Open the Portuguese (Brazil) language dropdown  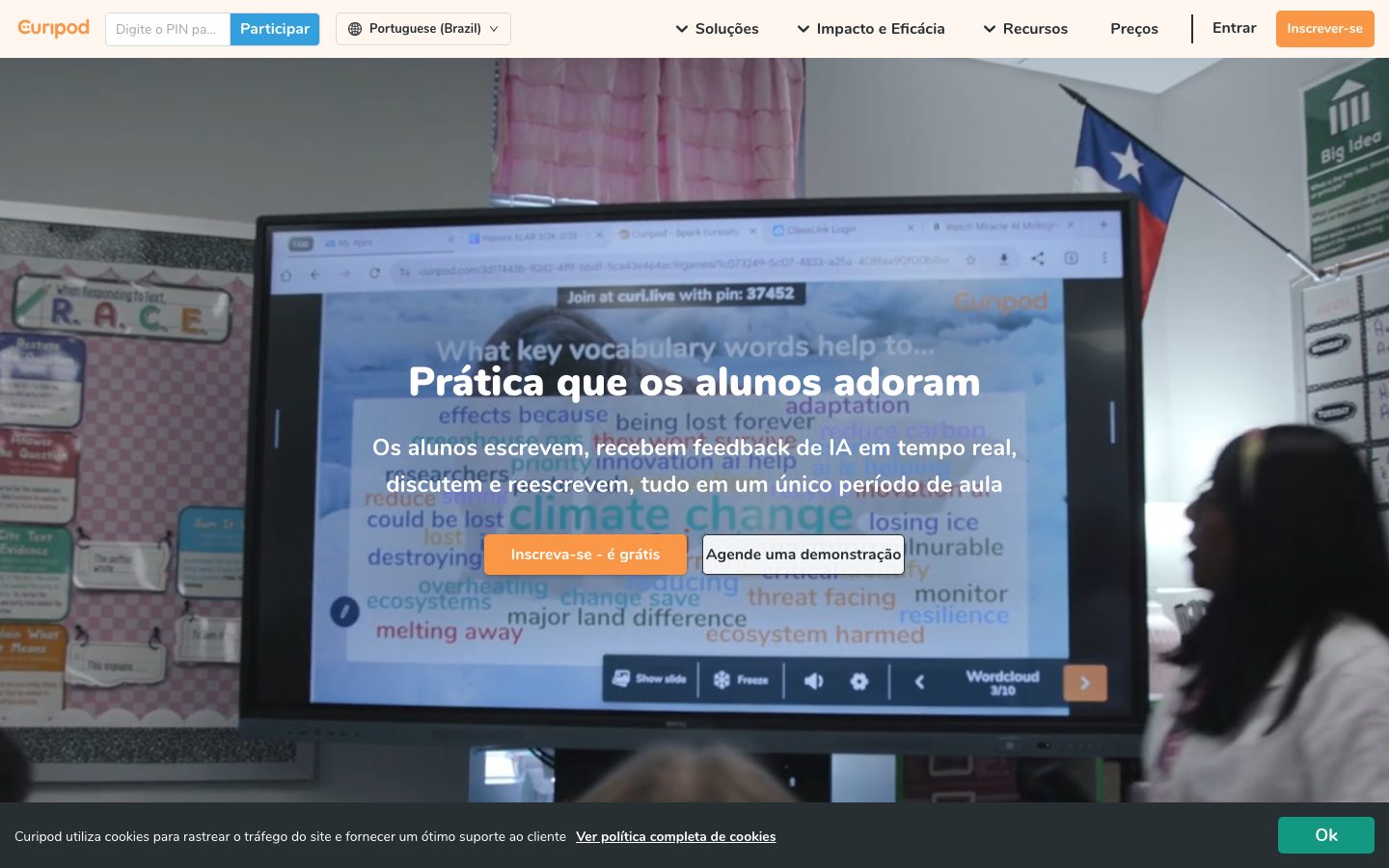coord(423,29)
